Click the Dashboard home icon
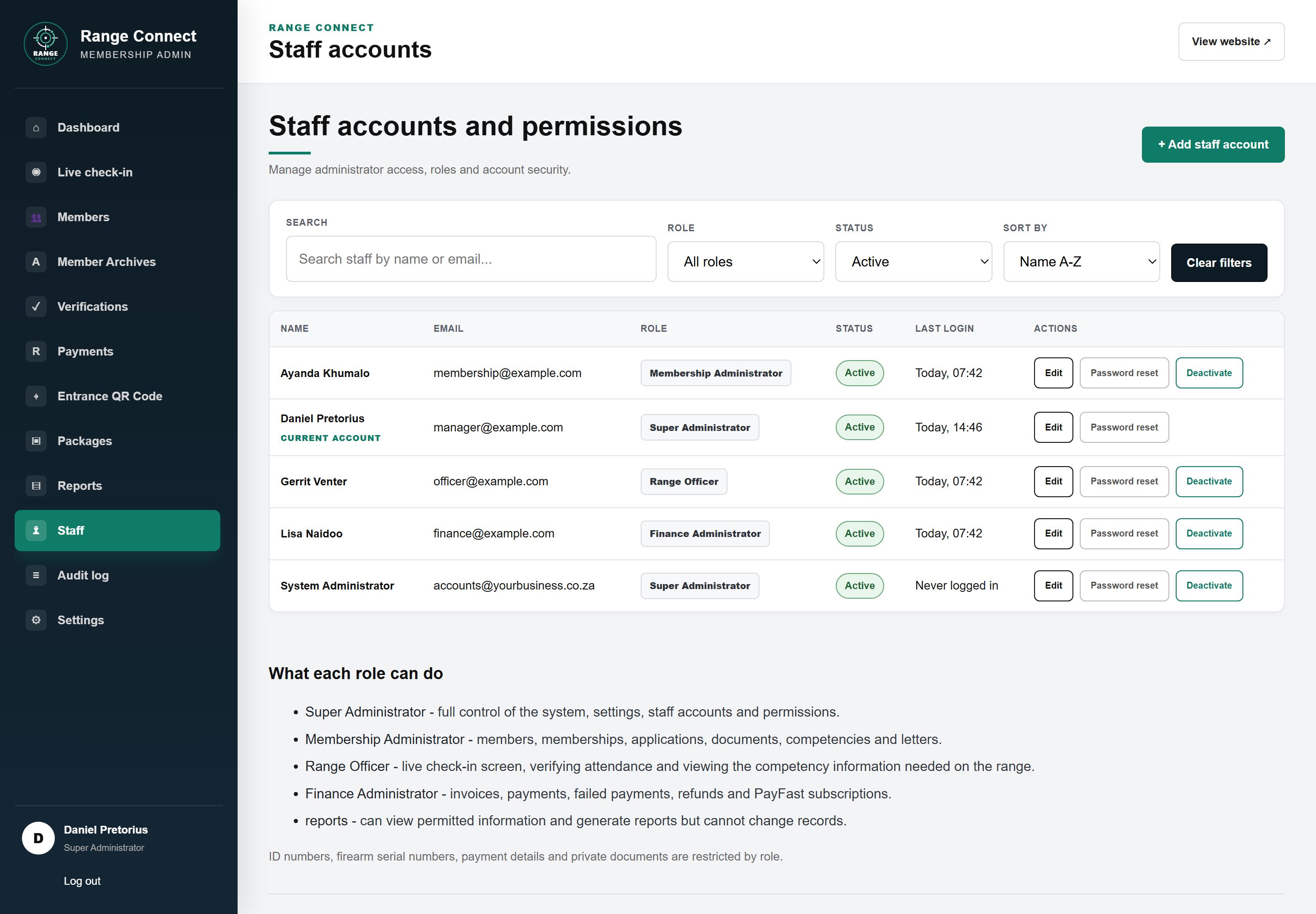 pyautogui.click(x=36, y=128)
